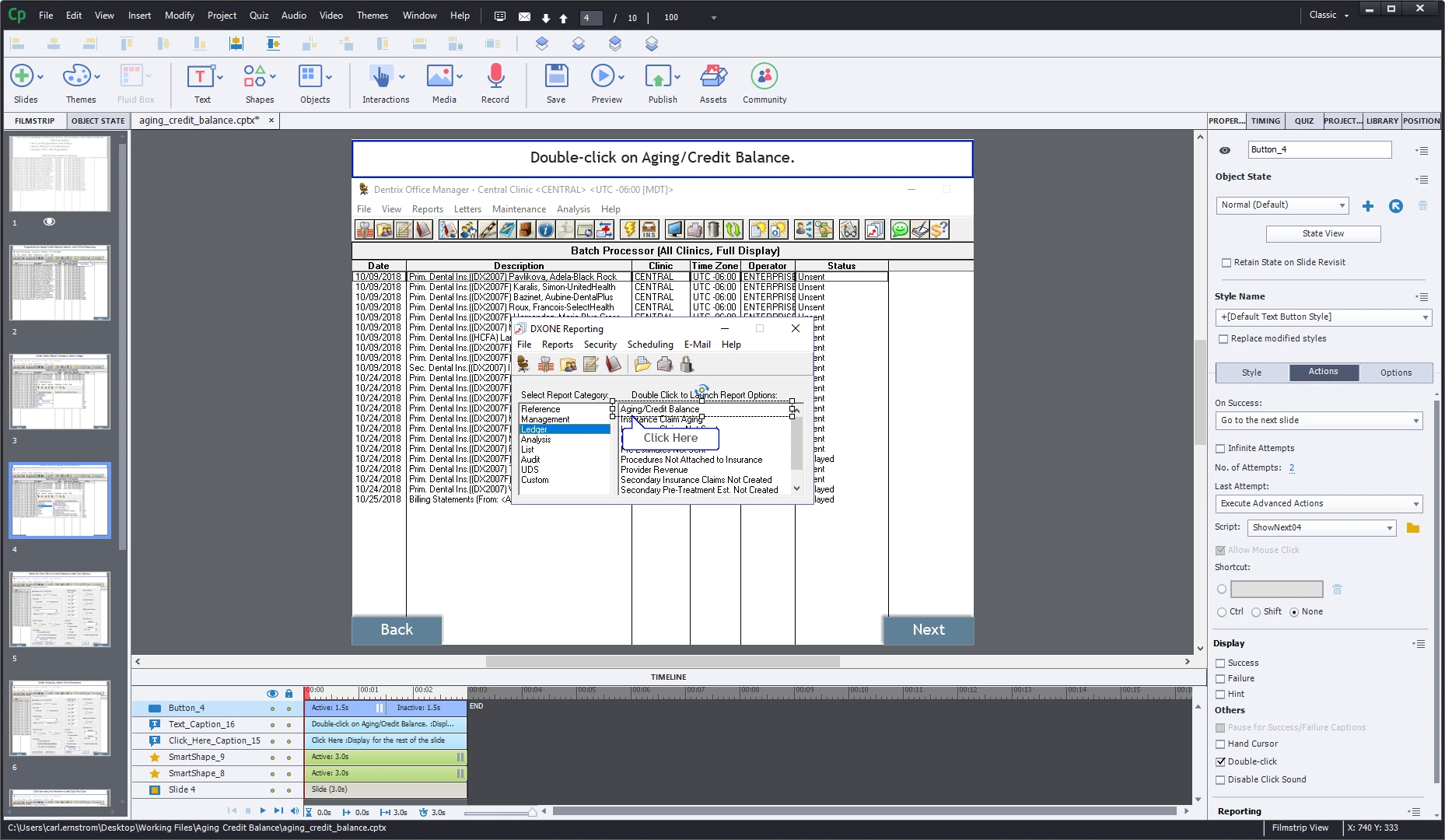Expand the Shapes button dropdown arrow
Viewport: 1445px width, 840px height.
point(273,77)
